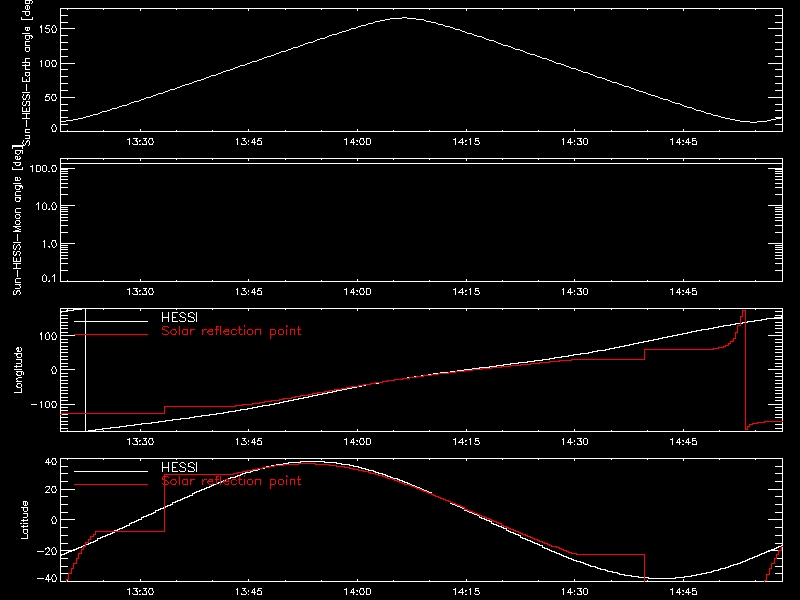
Task: Click the Longitude axis title
Action: pos(18,370)
